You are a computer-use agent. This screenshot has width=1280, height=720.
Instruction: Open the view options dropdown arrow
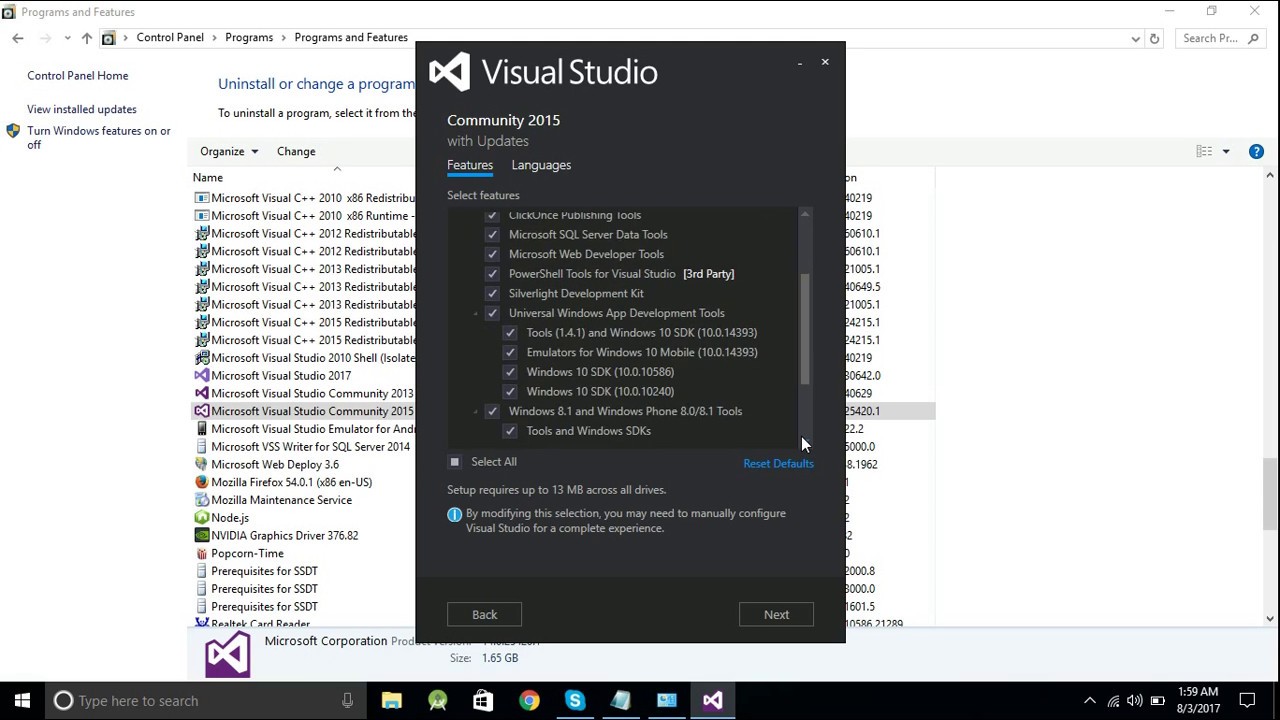[x=1226, y=152]
